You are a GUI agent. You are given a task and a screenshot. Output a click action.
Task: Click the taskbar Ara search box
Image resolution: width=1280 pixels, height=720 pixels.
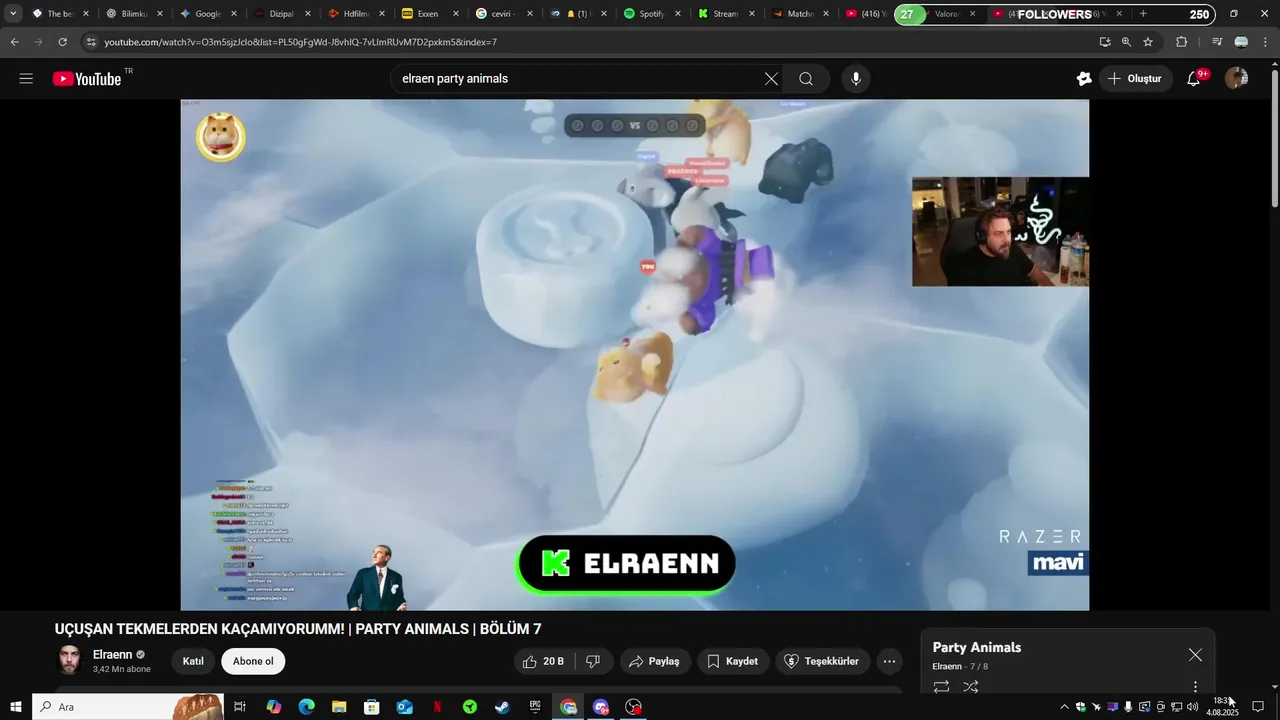pyautogui.click(x=127, y=707)
